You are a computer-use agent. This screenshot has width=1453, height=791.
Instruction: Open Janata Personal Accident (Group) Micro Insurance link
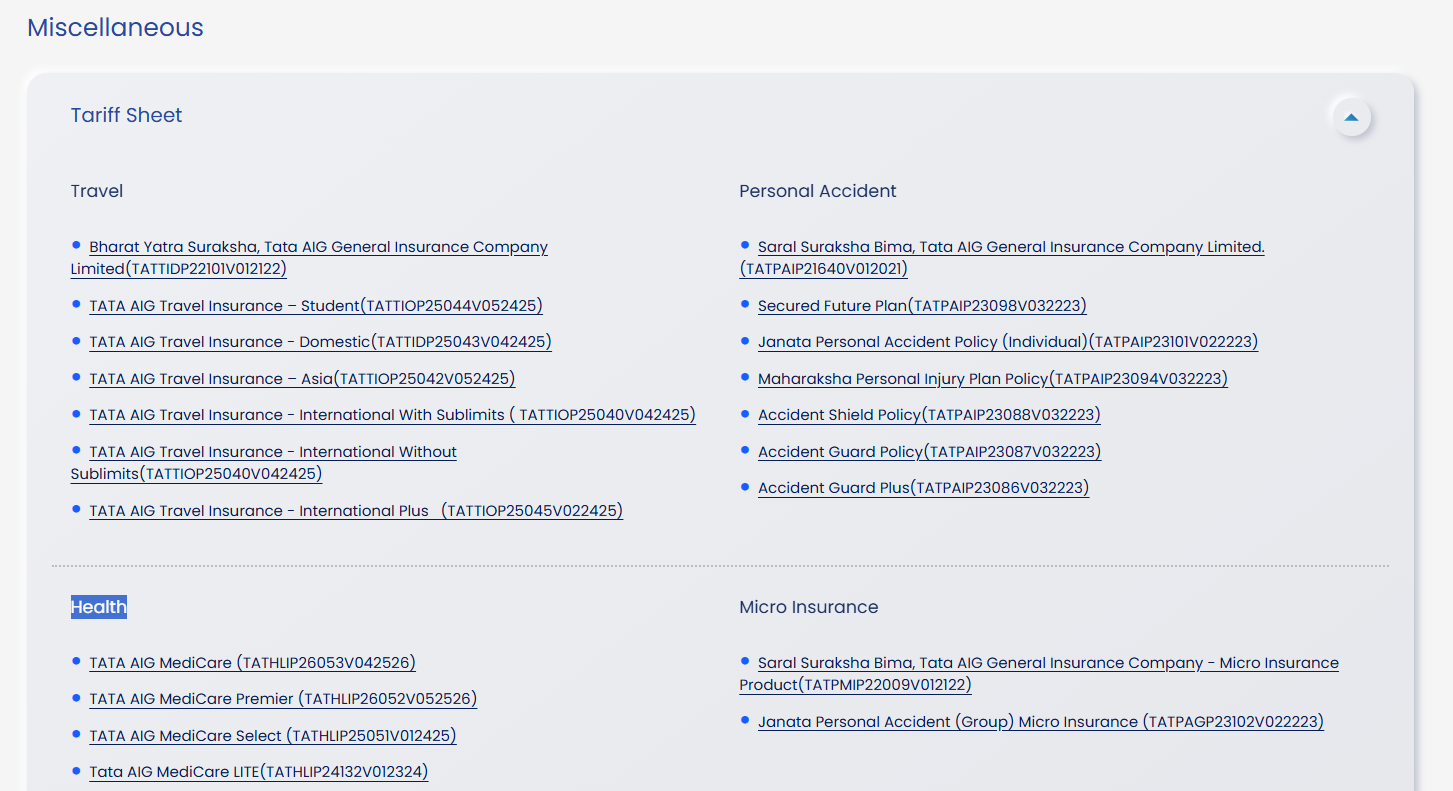1040,722
